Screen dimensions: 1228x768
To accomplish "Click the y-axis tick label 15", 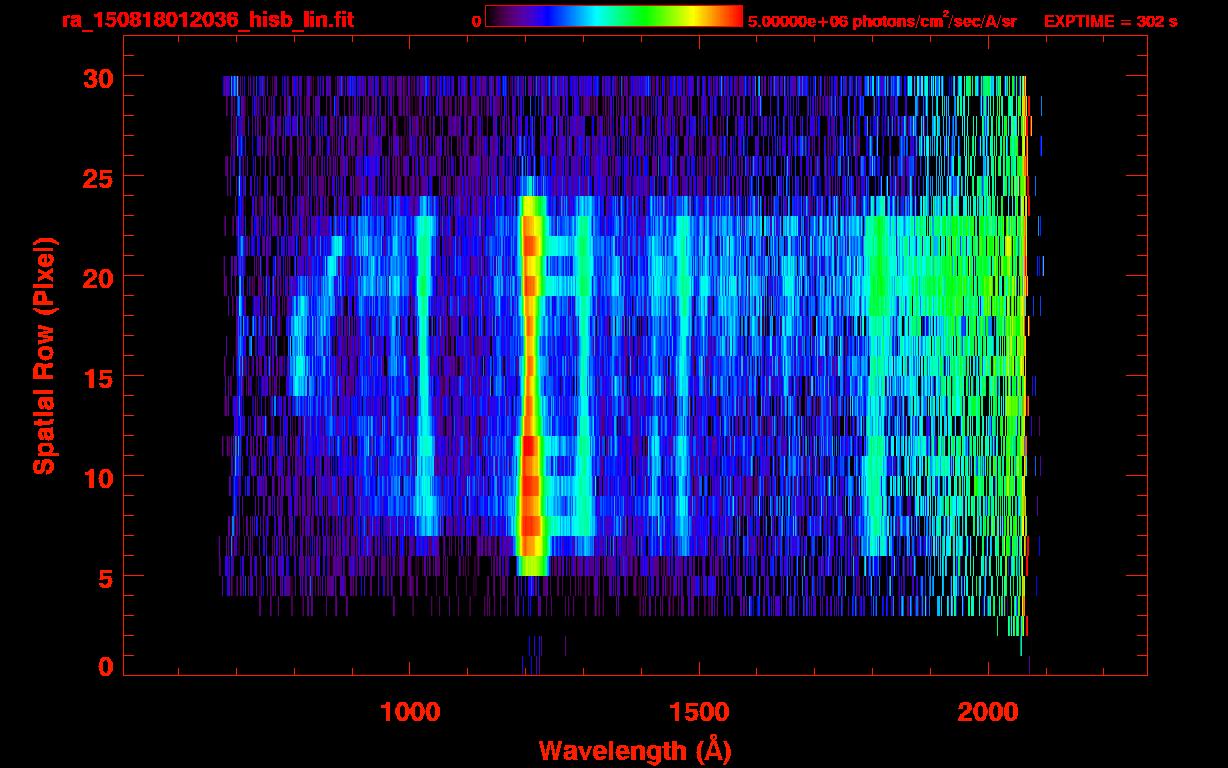I will click(97, 377).
